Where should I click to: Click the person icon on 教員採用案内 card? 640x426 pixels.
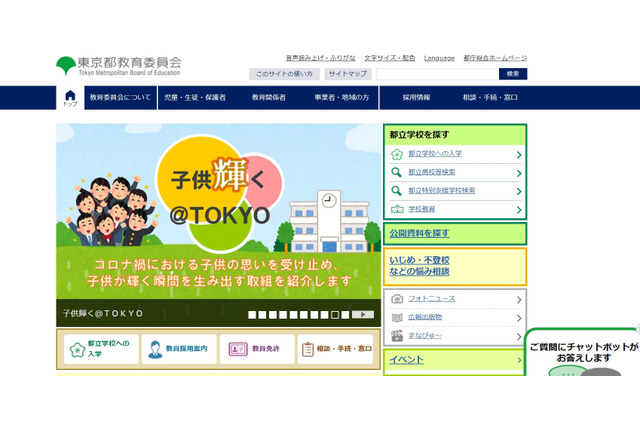point(155,349)
